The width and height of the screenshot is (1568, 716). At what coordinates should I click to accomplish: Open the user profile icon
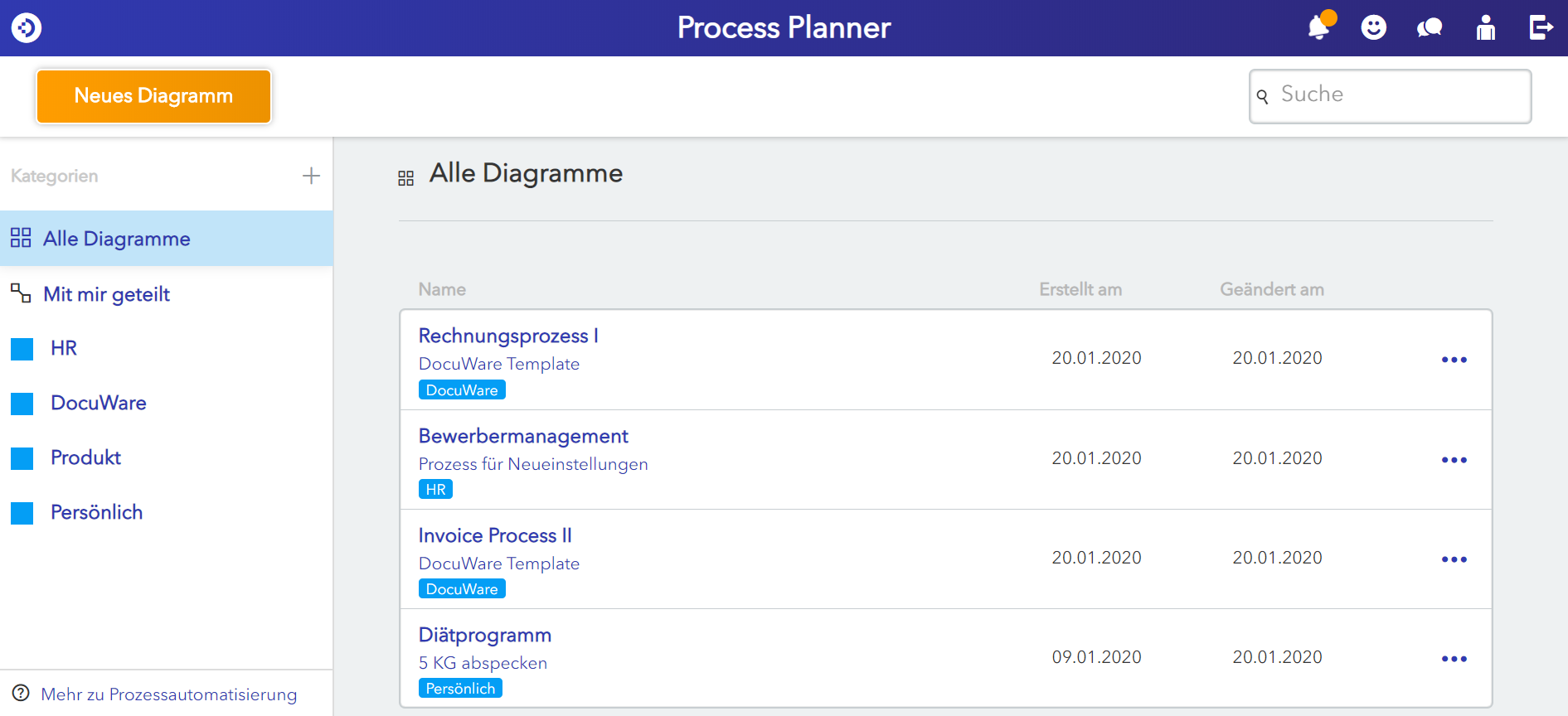click(x=1485, y=27)
